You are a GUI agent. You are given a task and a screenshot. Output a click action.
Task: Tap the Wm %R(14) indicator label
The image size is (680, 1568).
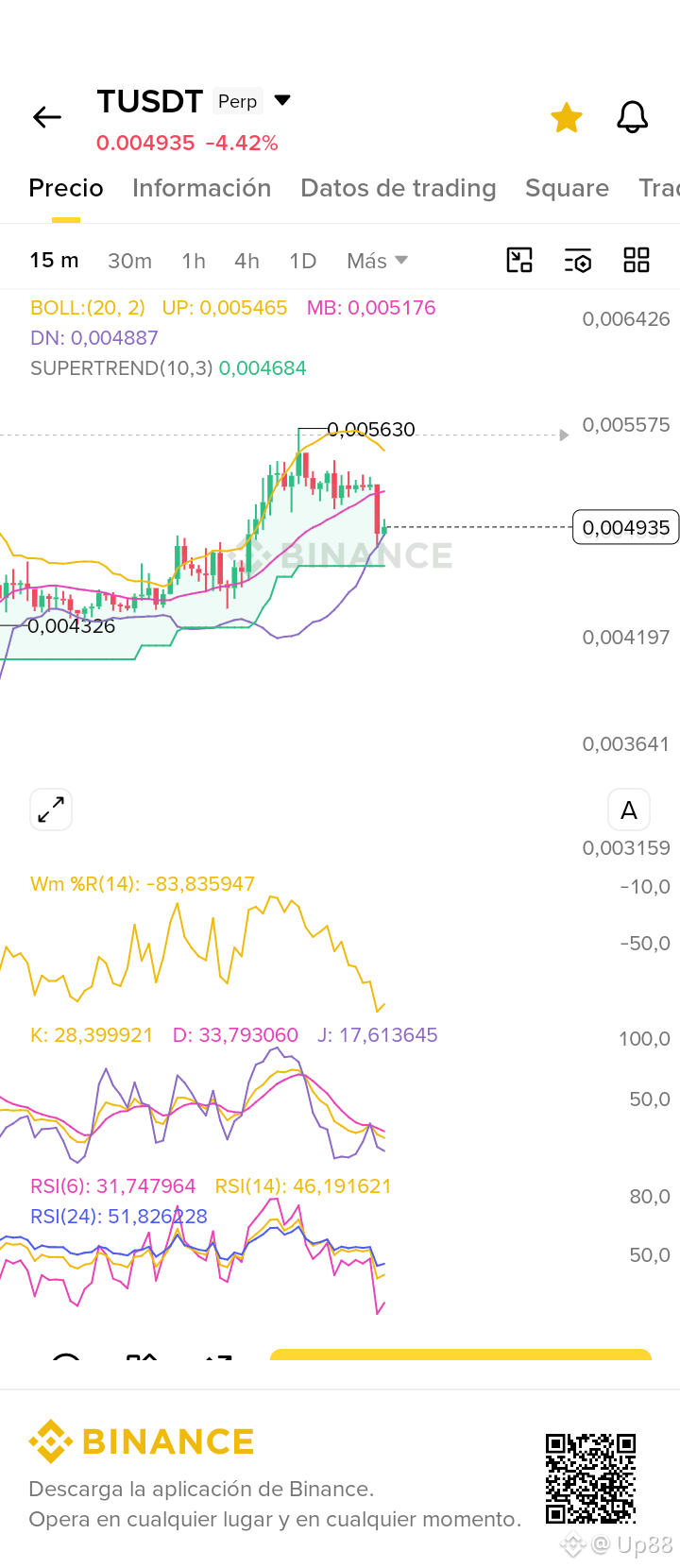143,884
